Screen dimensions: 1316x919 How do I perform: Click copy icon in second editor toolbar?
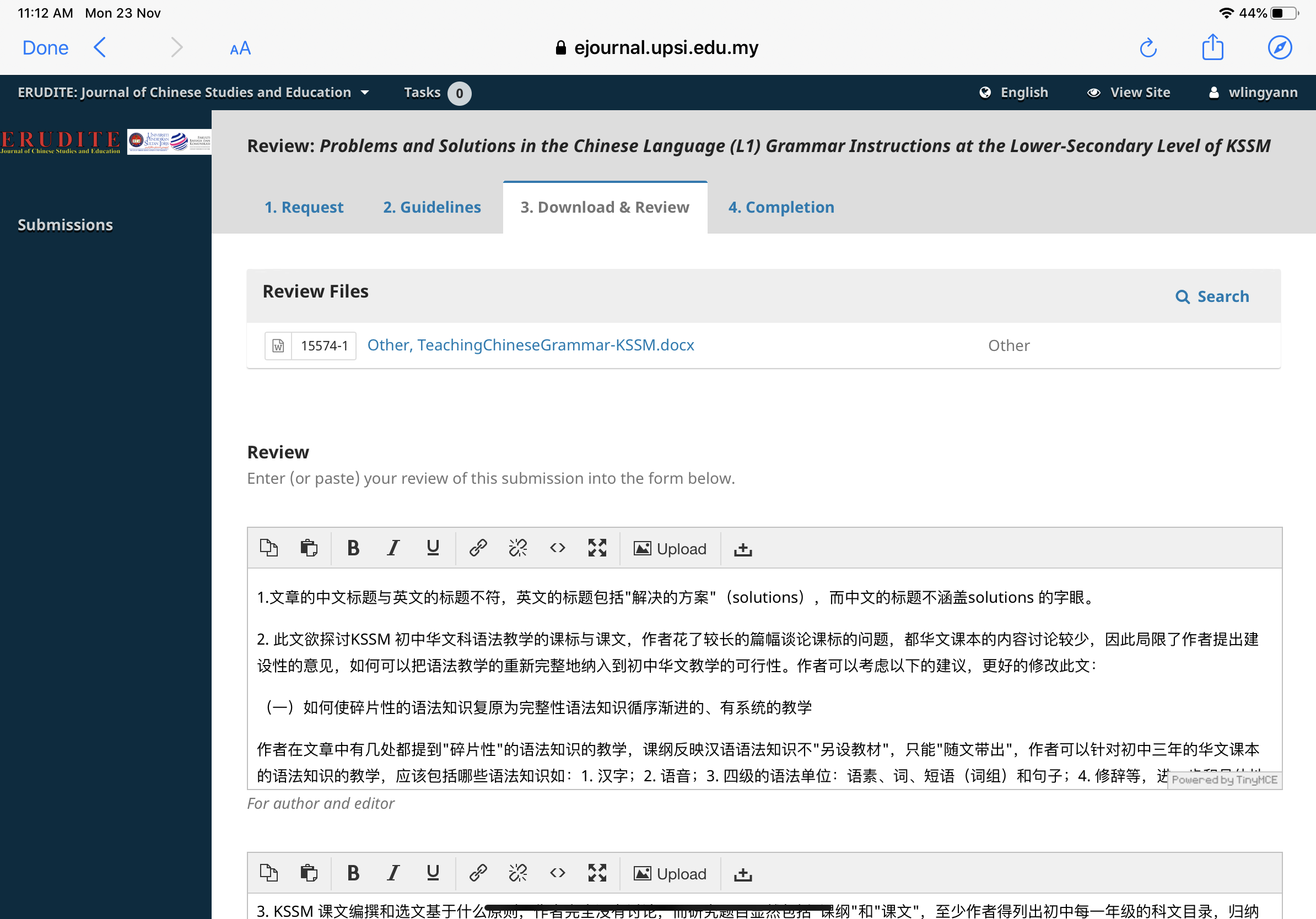(268, 873)
